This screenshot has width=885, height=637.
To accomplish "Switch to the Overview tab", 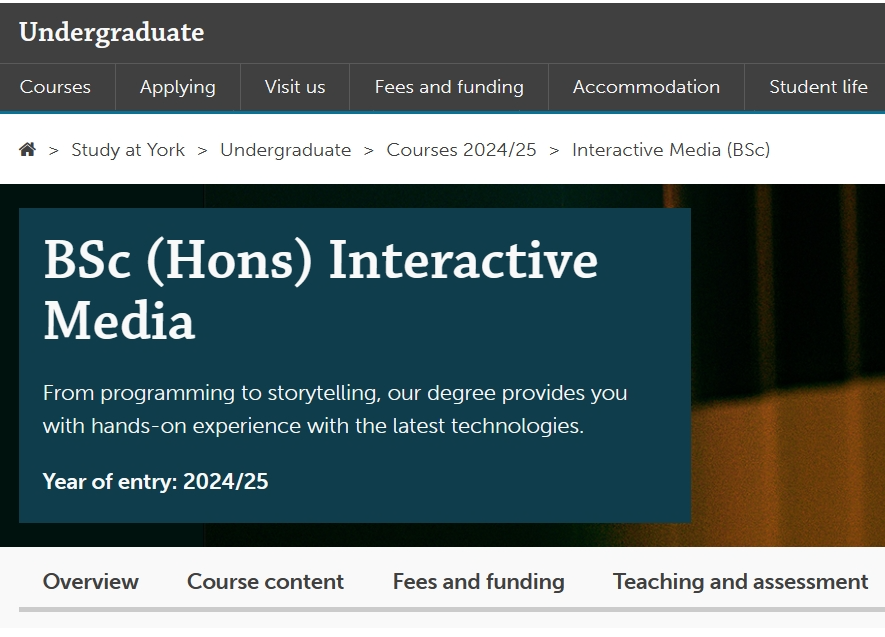I will point(90,581).
